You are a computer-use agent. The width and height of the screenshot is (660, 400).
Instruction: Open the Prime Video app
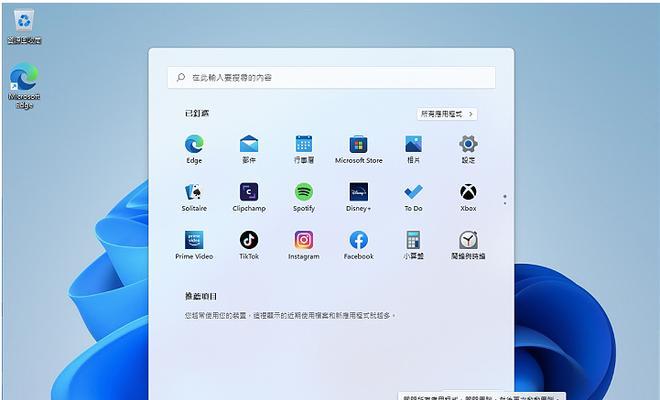194,245
